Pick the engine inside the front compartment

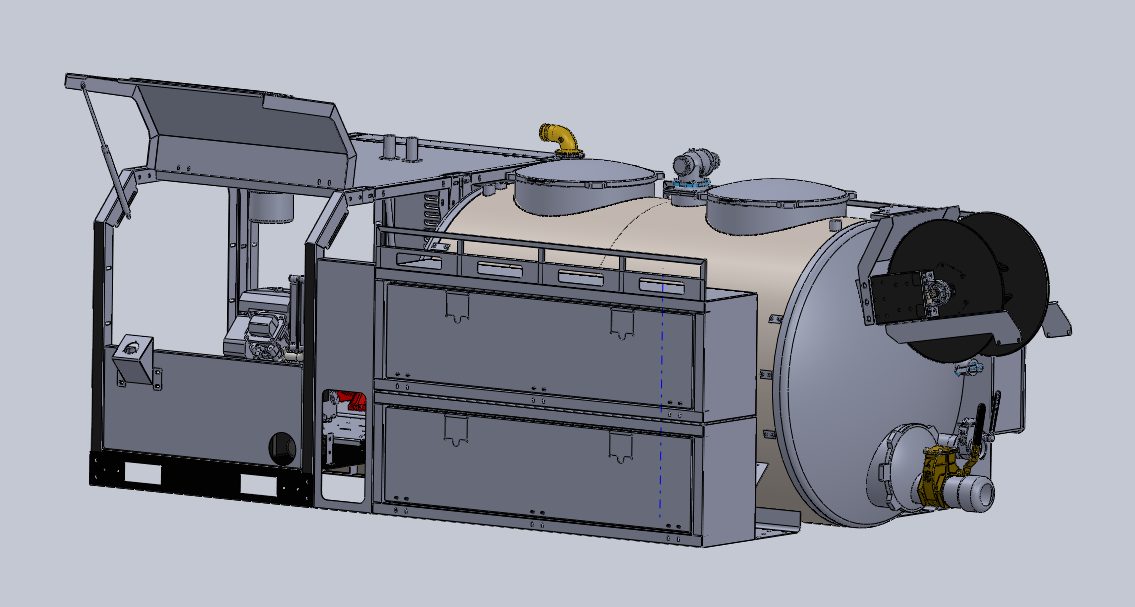point(262,330)
